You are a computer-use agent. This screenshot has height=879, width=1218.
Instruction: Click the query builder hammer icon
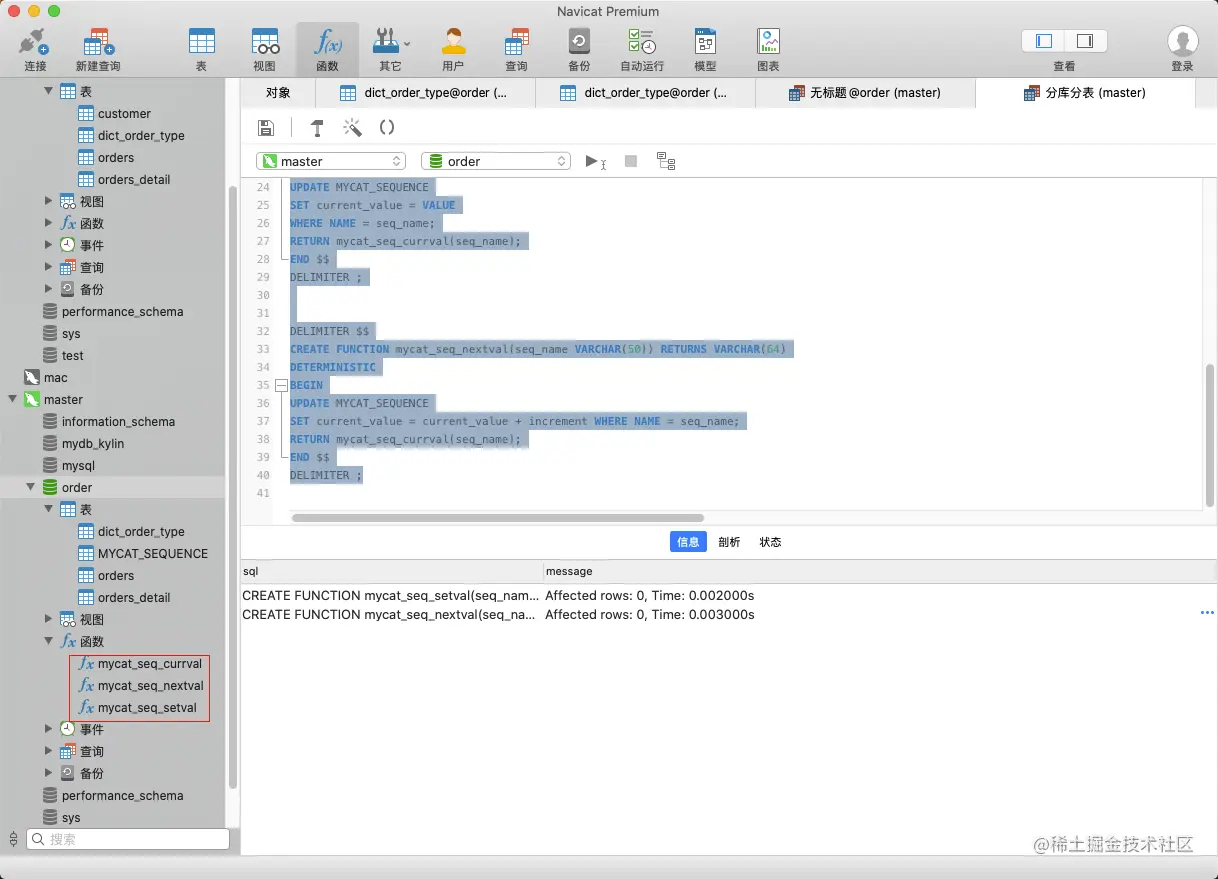click(x=317, y=127)
